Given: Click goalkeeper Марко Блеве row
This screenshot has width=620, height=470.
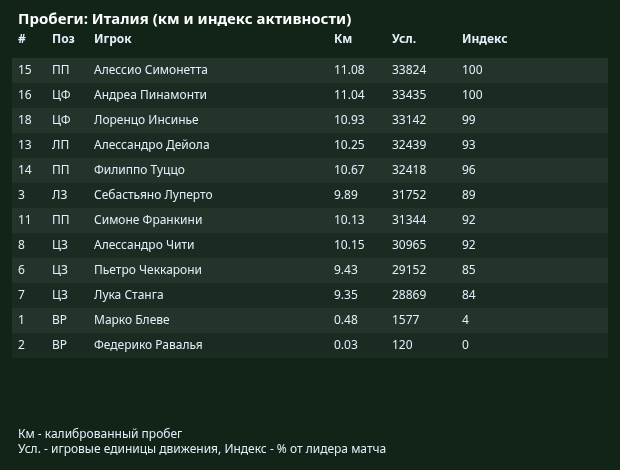Looking at the screenshot, I should [310, 320].
